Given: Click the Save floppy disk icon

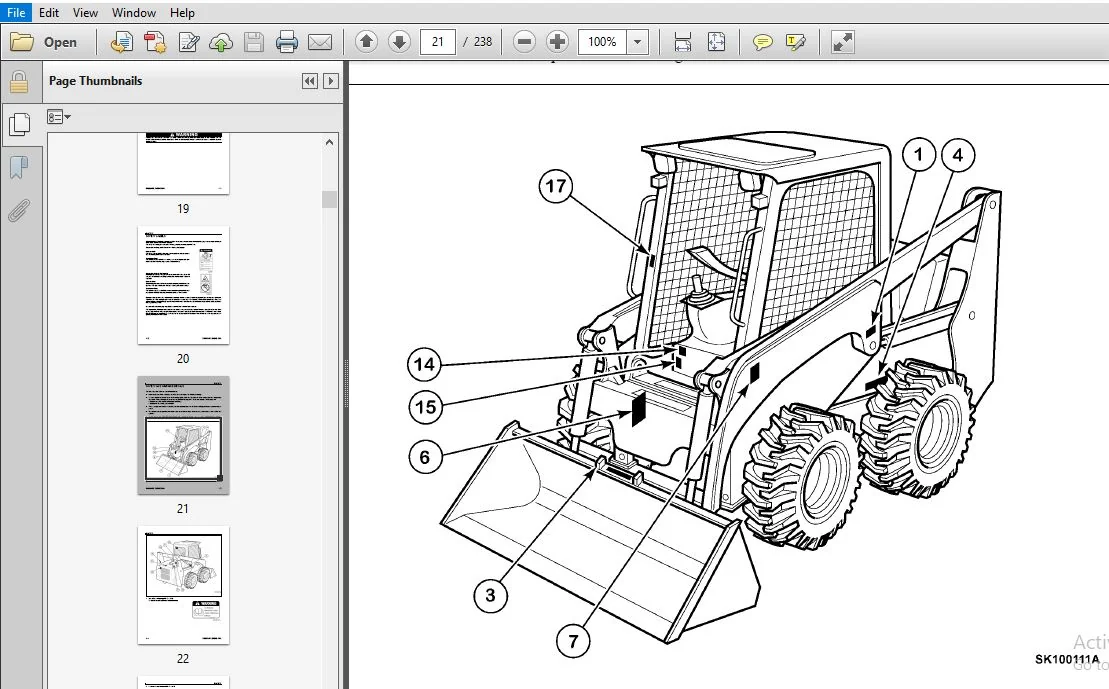Looking at the screenshot, I should coord(254,42).
